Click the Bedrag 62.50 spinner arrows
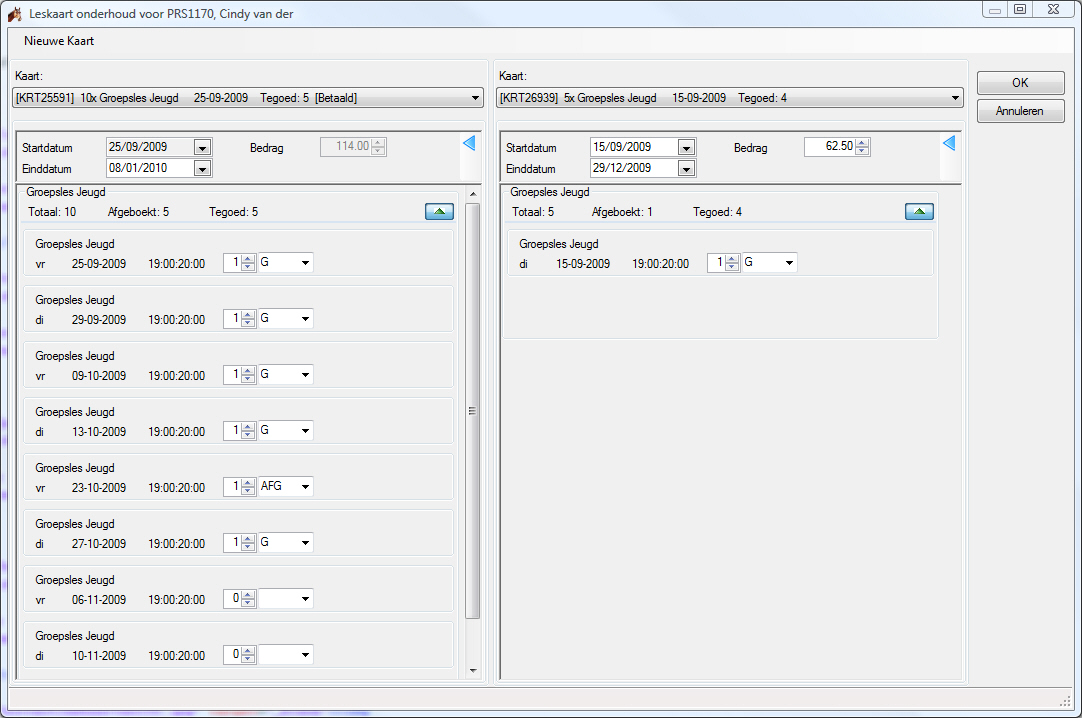1082x718 pixels. click(863, 146)
